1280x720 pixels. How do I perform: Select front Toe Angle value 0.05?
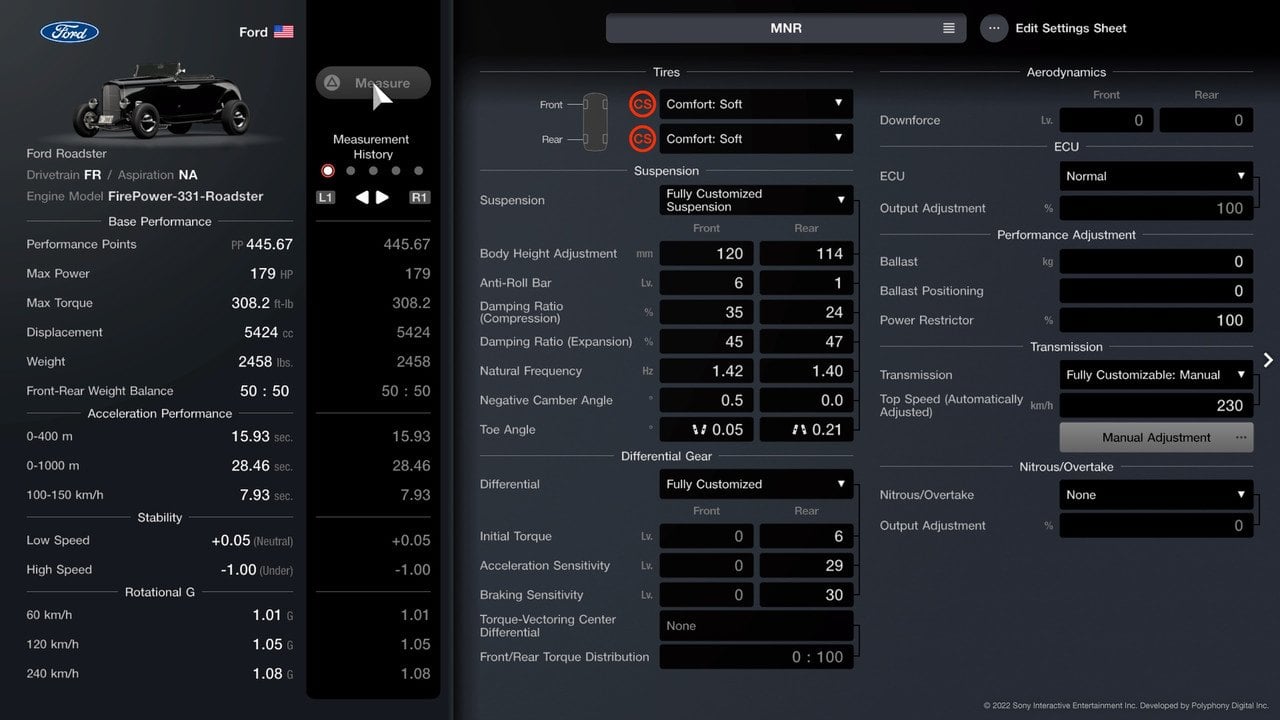(706, 430)
